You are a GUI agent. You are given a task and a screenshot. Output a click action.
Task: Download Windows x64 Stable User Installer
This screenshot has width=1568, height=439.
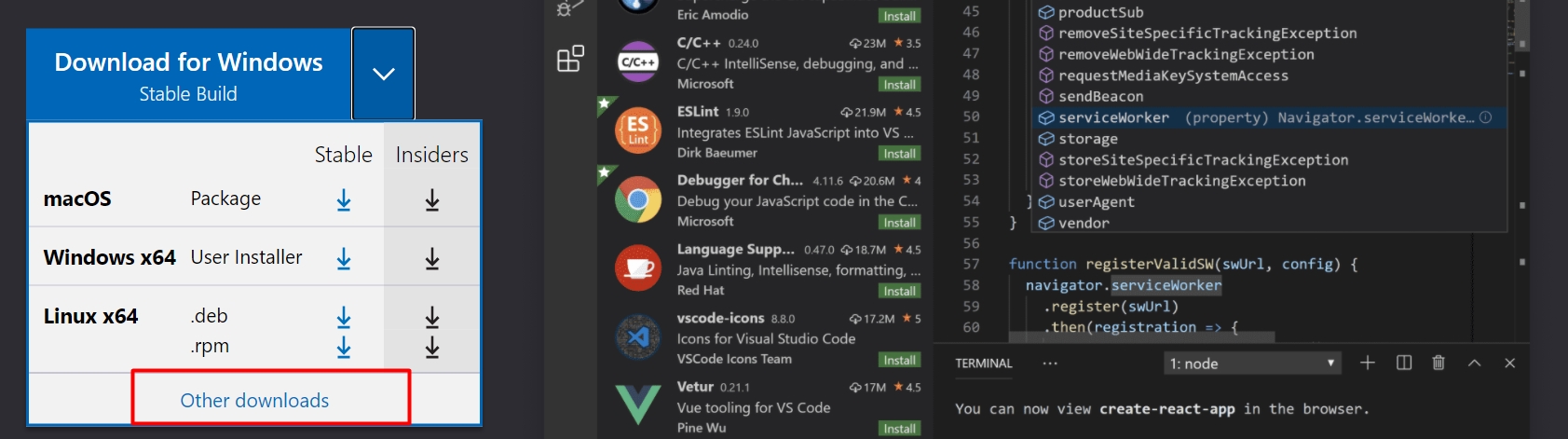tap(344, 258)
